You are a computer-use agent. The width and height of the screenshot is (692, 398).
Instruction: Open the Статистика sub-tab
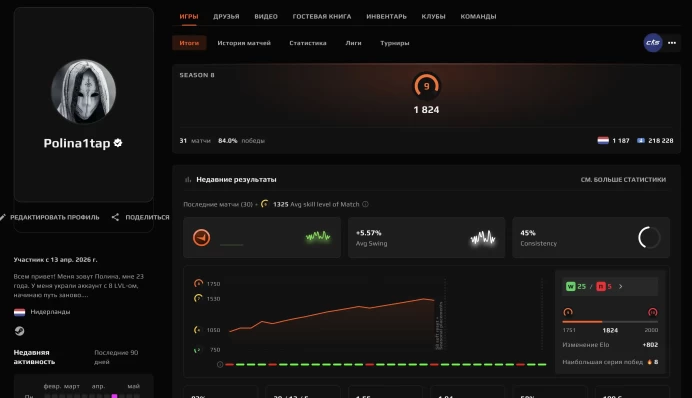click(x=308, y=43)
